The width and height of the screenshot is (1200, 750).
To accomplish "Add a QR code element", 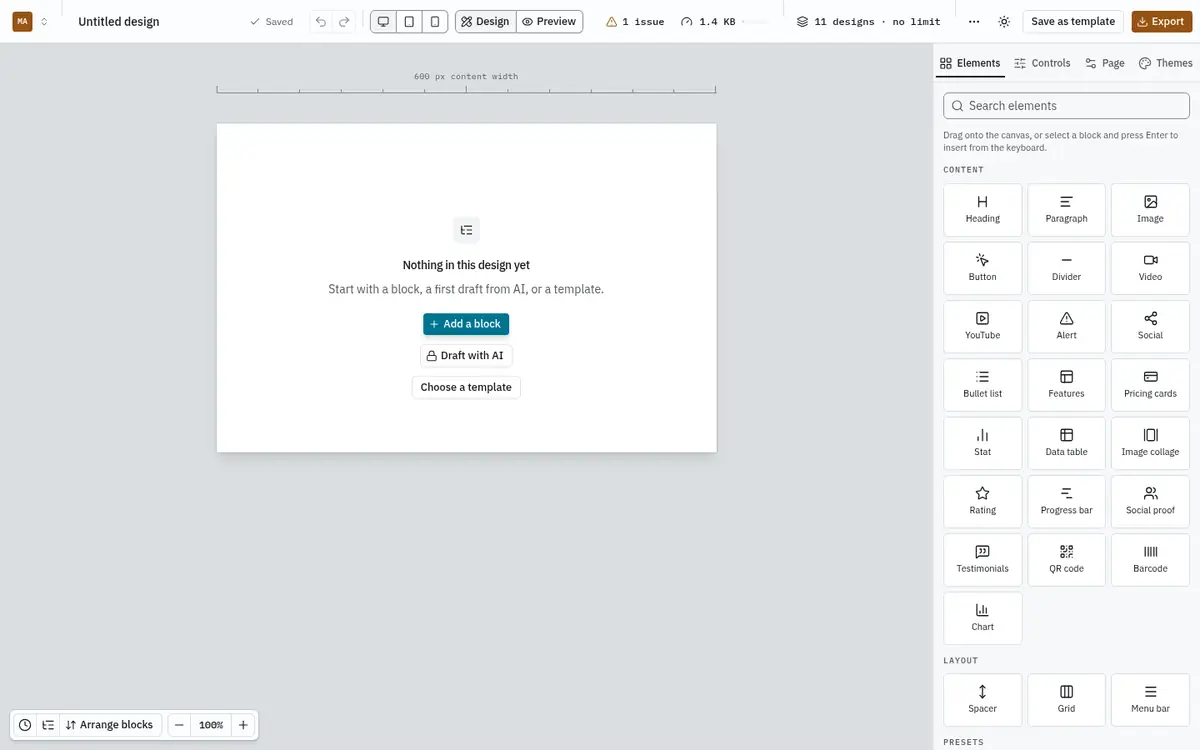I will coord(1066,560).
